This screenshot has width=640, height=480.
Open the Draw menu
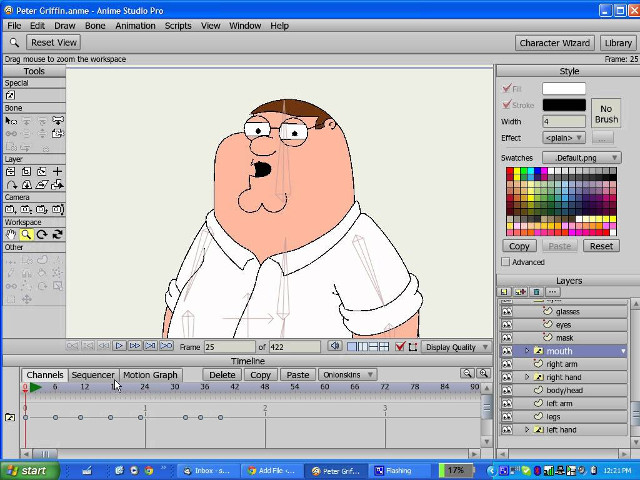pos(65,26)
